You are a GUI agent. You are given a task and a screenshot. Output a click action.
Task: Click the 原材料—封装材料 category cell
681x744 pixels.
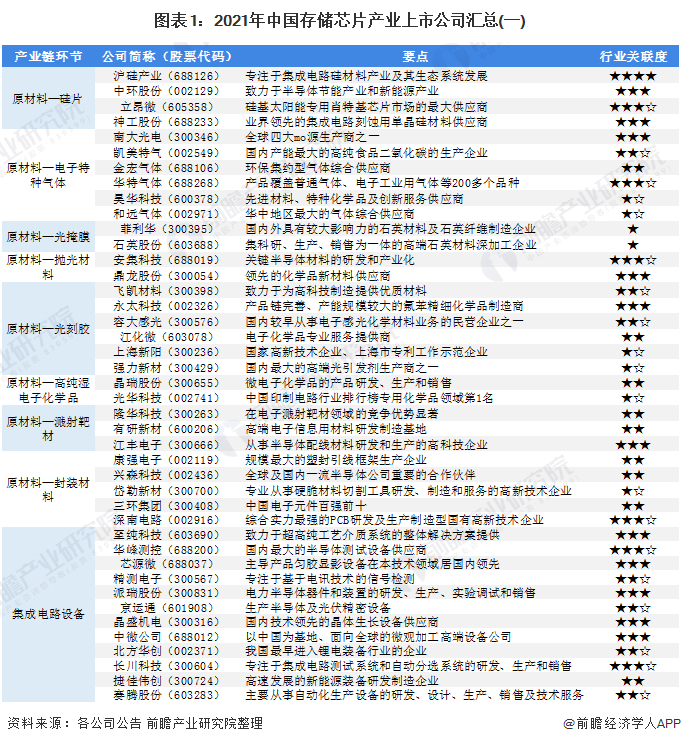click(48, 490)
